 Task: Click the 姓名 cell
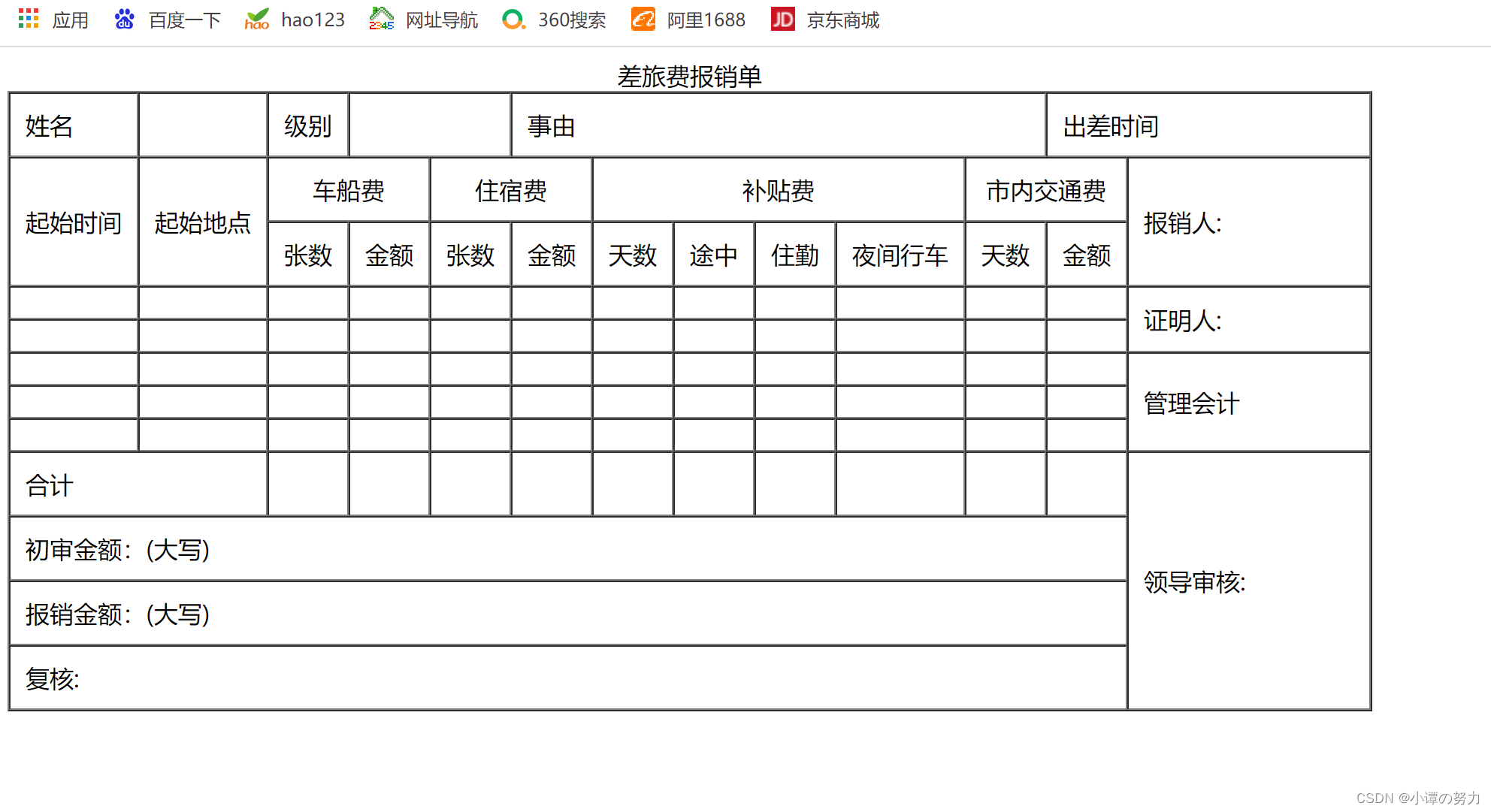74,125
